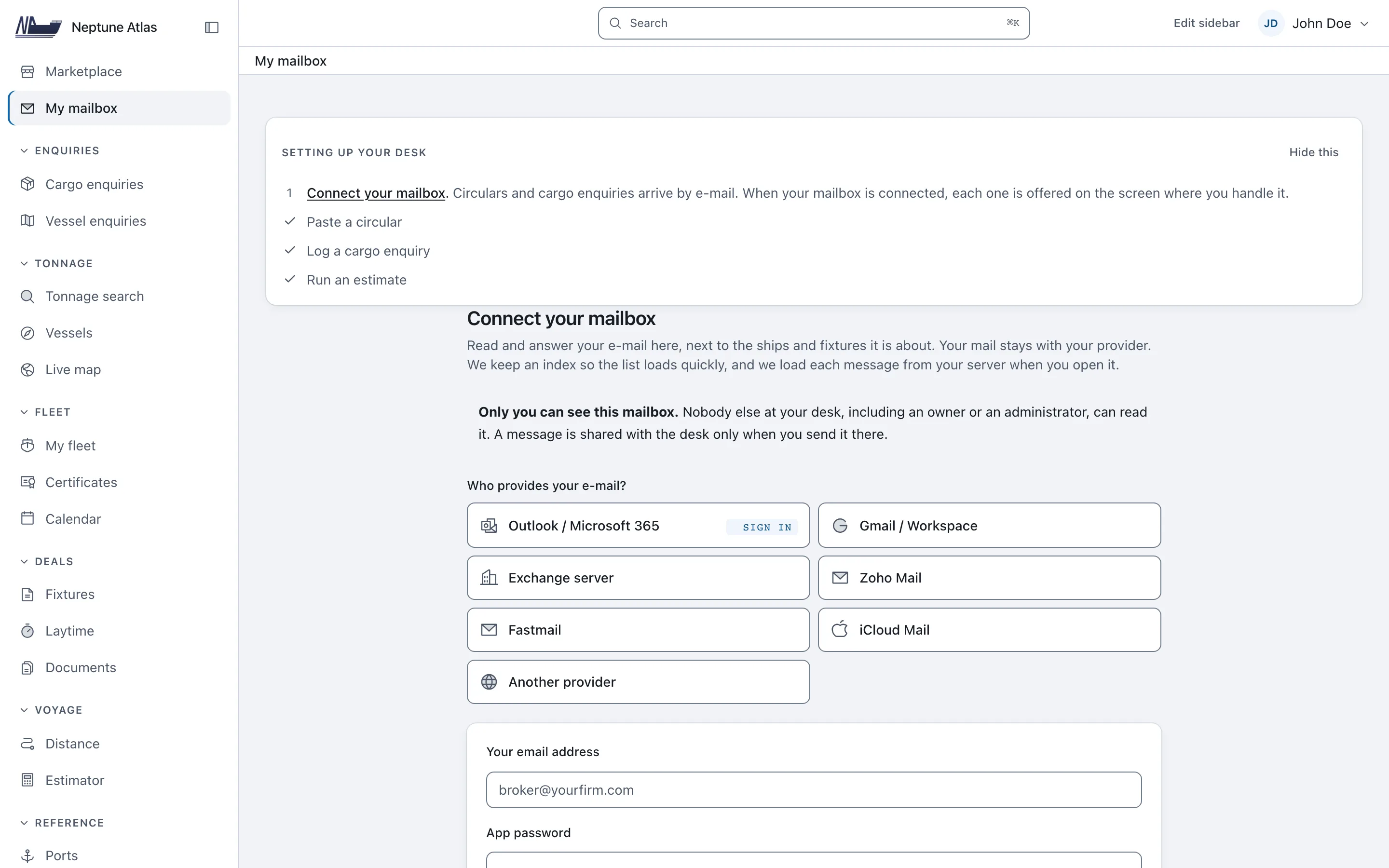
Task: Click the Documents file icon
Action: click(x=27, y=668)
